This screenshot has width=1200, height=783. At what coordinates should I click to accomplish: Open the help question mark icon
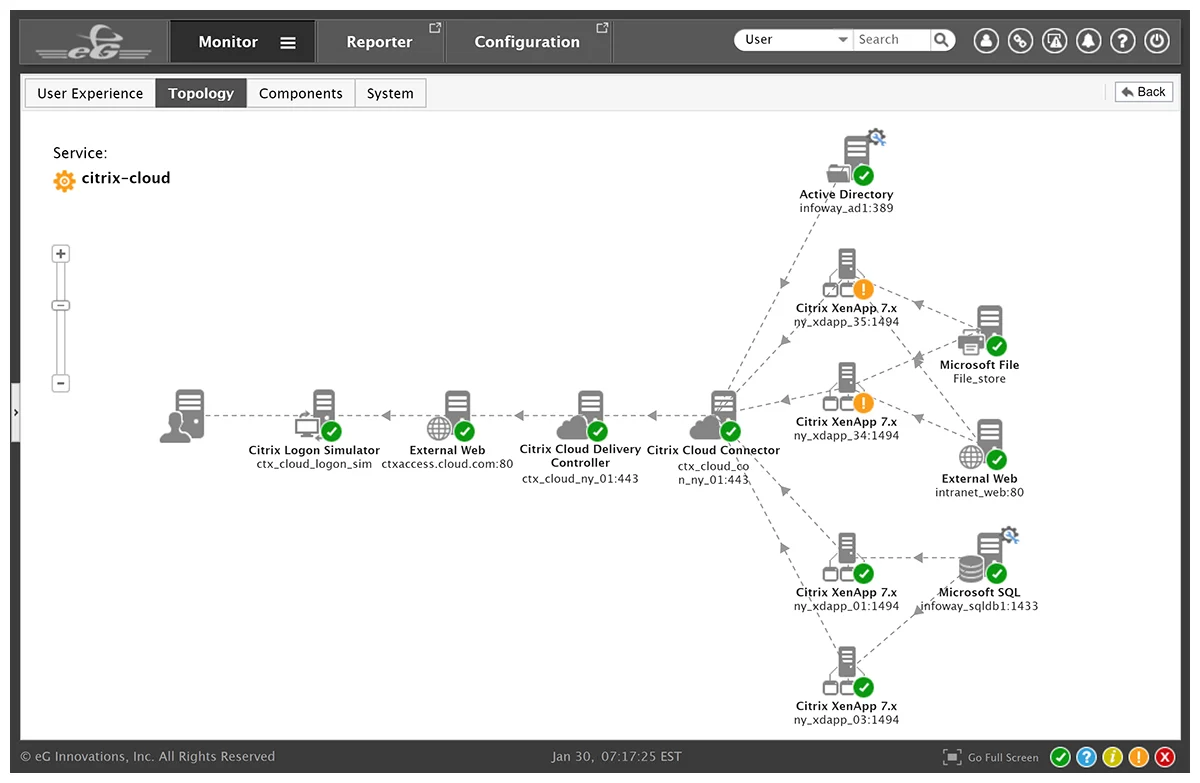point(1123,41)
